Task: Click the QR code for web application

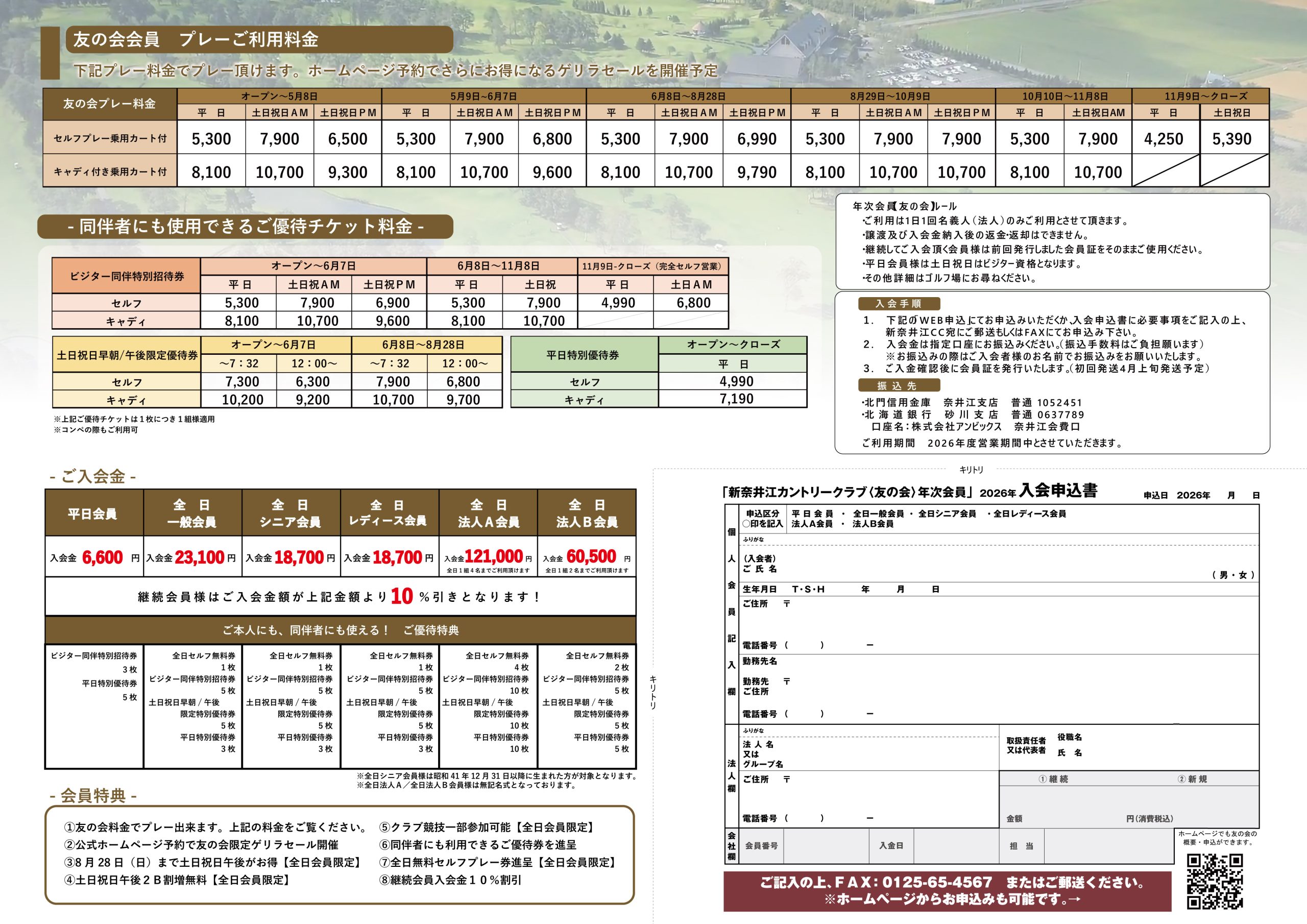Action: 1214,881
